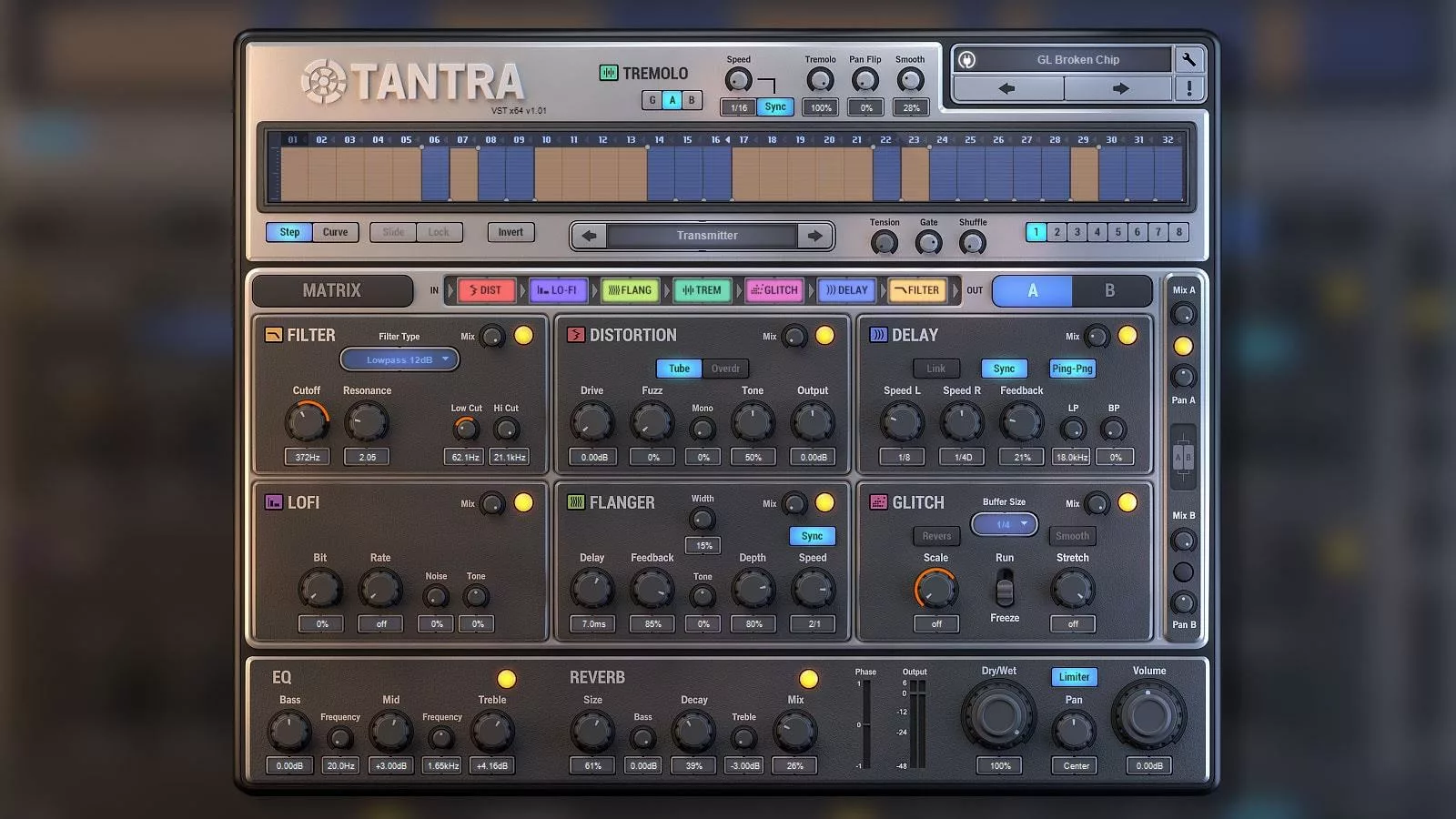Open settings with the wrench icon
1456x819 pixels.
[1188, 60]
